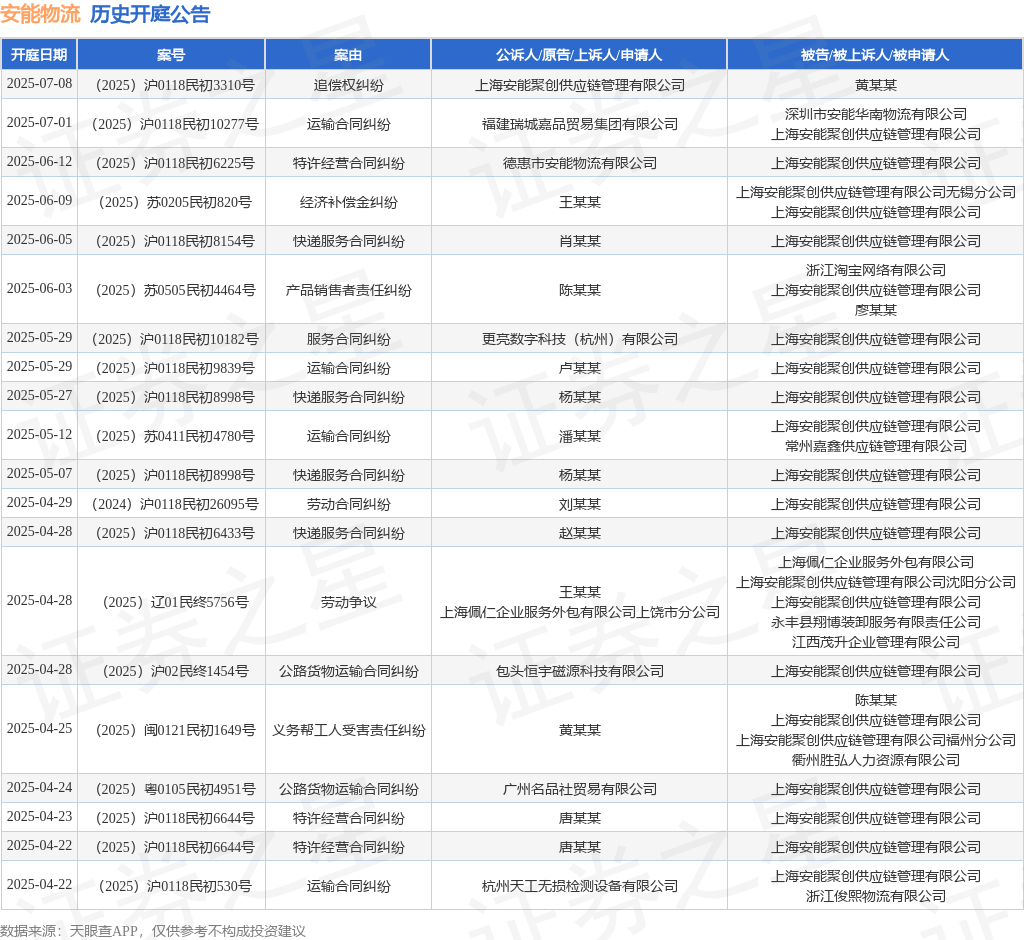Viewport: 1024px width, 940px height.
Task: Click the 数据来源 天眼查APP footer note
Action: point(153,931)
